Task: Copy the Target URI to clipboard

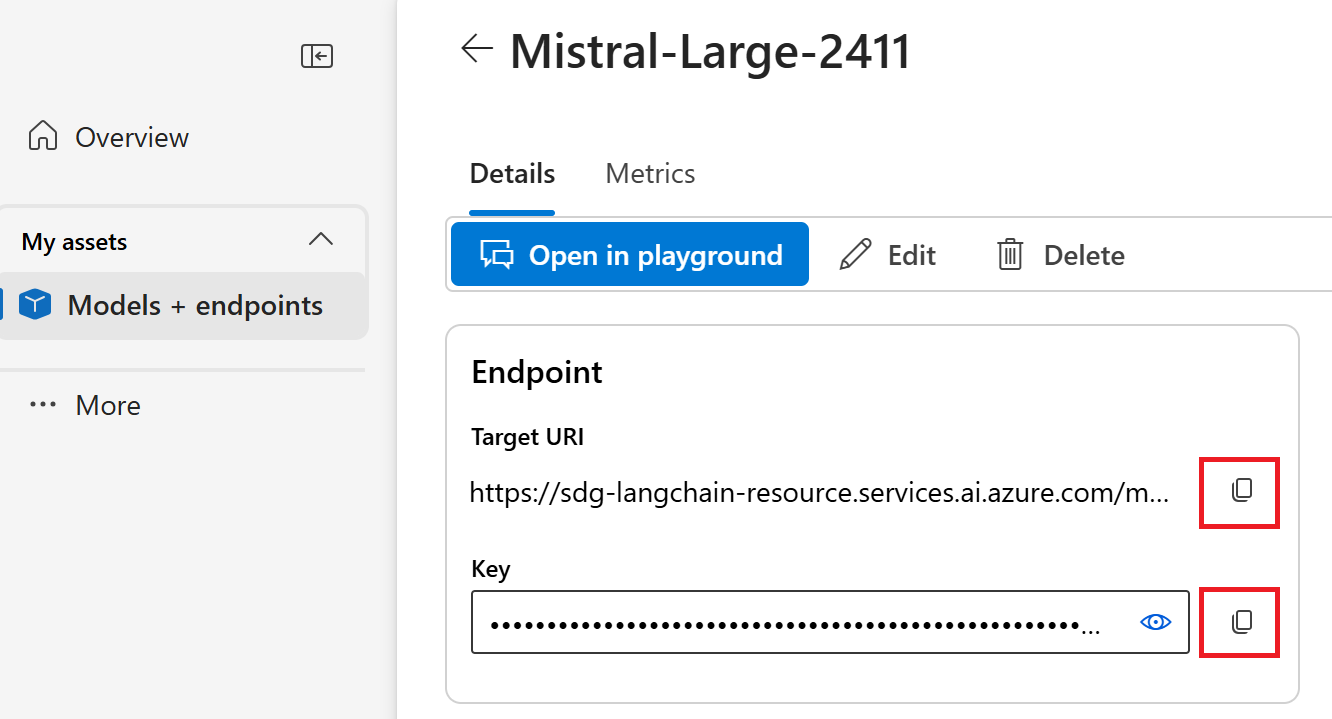Action: [1241, 490]
